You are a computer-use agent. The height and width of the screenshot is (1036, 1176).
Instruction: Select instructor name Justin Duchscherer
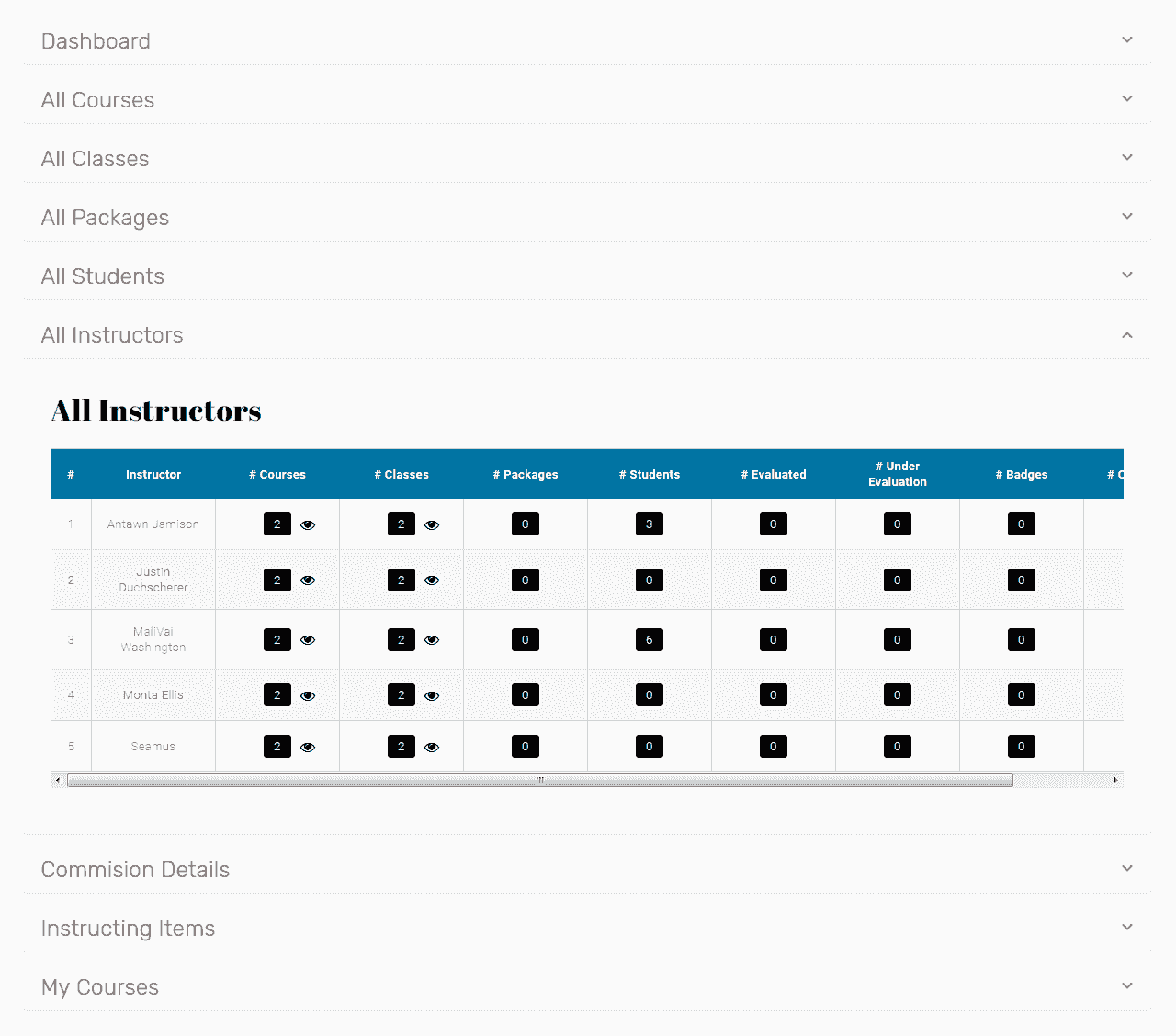point(153,580)
